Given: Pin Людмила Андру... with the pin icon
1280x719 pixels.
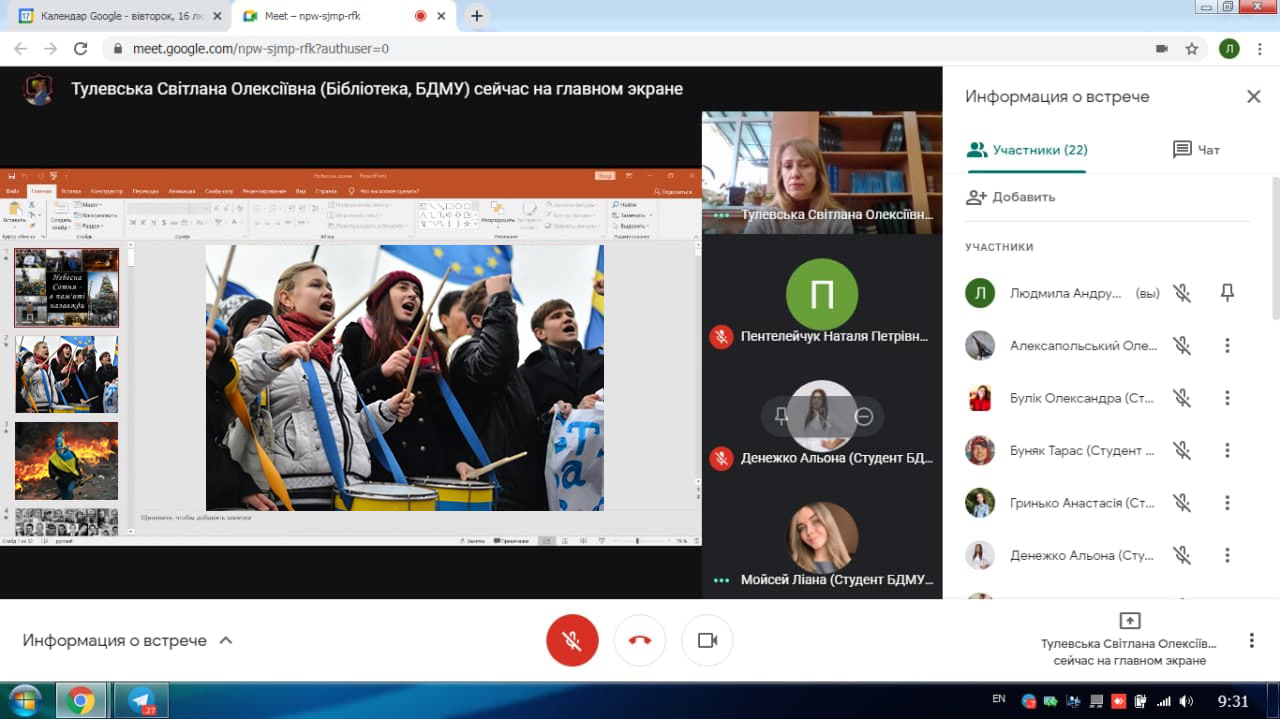Looking at the screenshot, I should (x=1227, y=293).
